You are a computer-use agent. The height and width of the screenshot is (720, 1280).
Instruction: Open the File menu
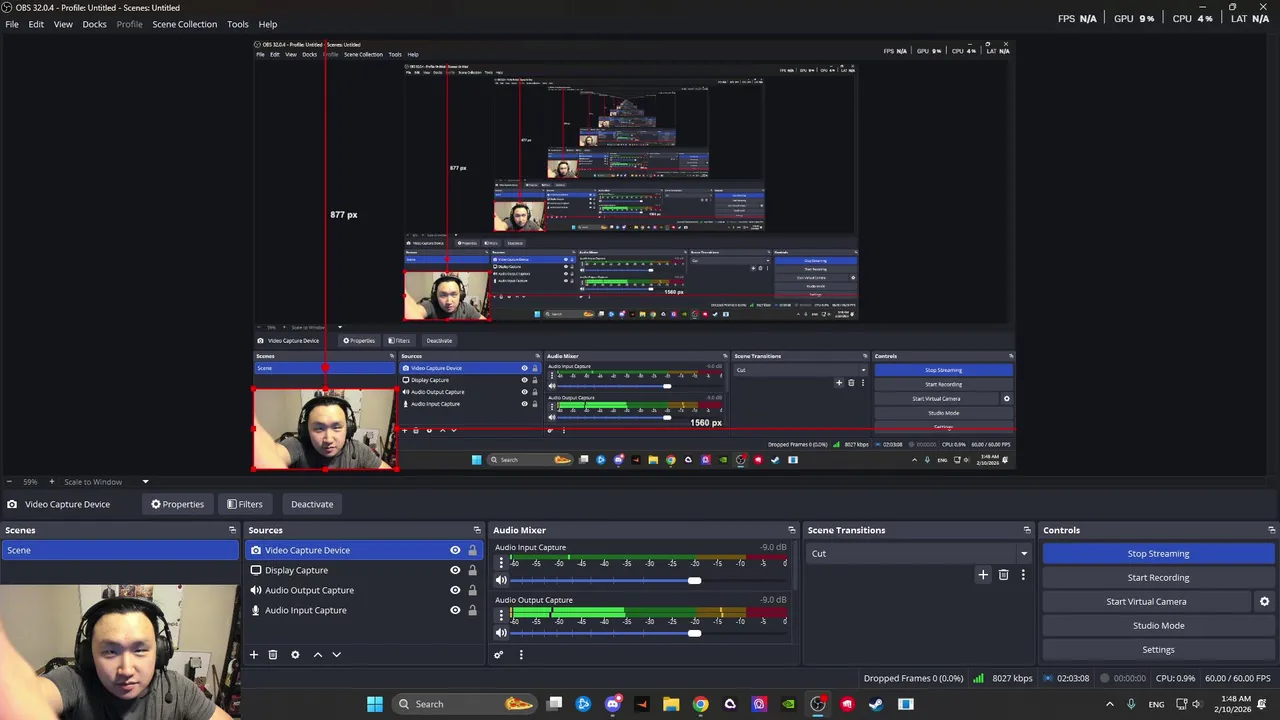pyautogui.click(x=12, y=24)
